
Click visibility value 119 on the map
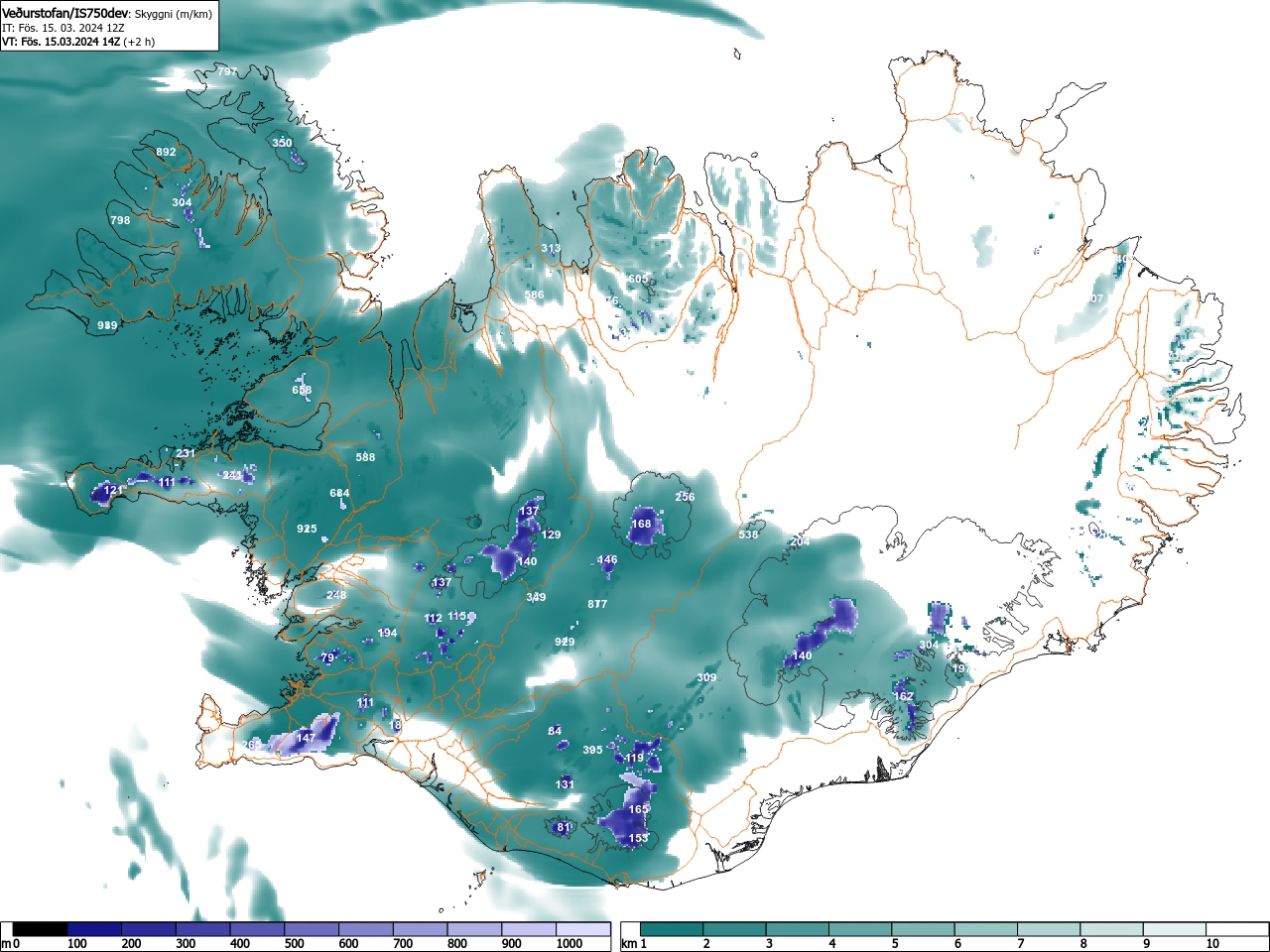(635, 758)
